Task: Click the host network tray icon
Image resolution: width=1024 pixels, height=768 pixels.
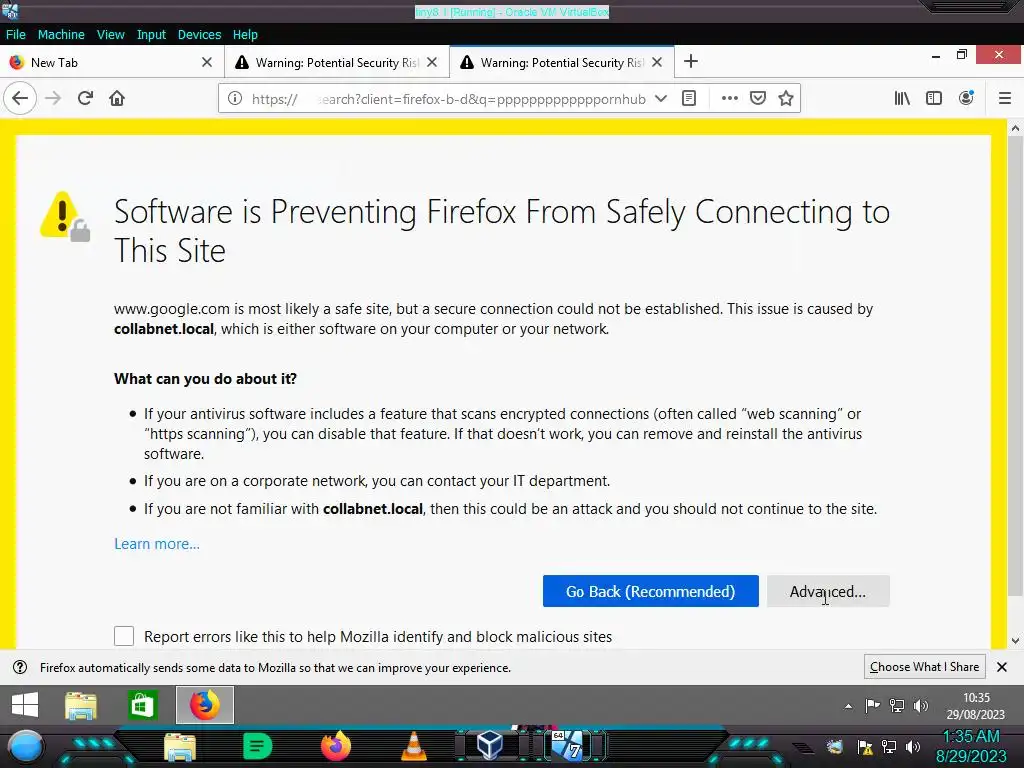Action: tap(889, 747)
